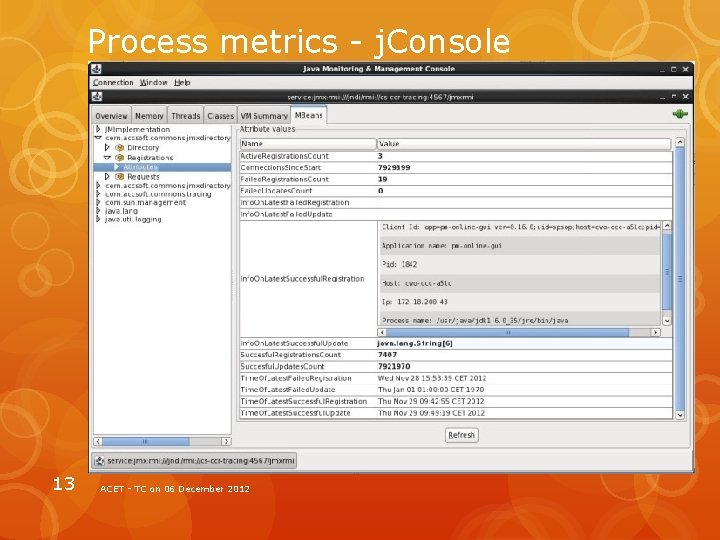The image size is (720, 540).
Task: Click the attribute table scroll up arrow
Action: coord(680,142)
